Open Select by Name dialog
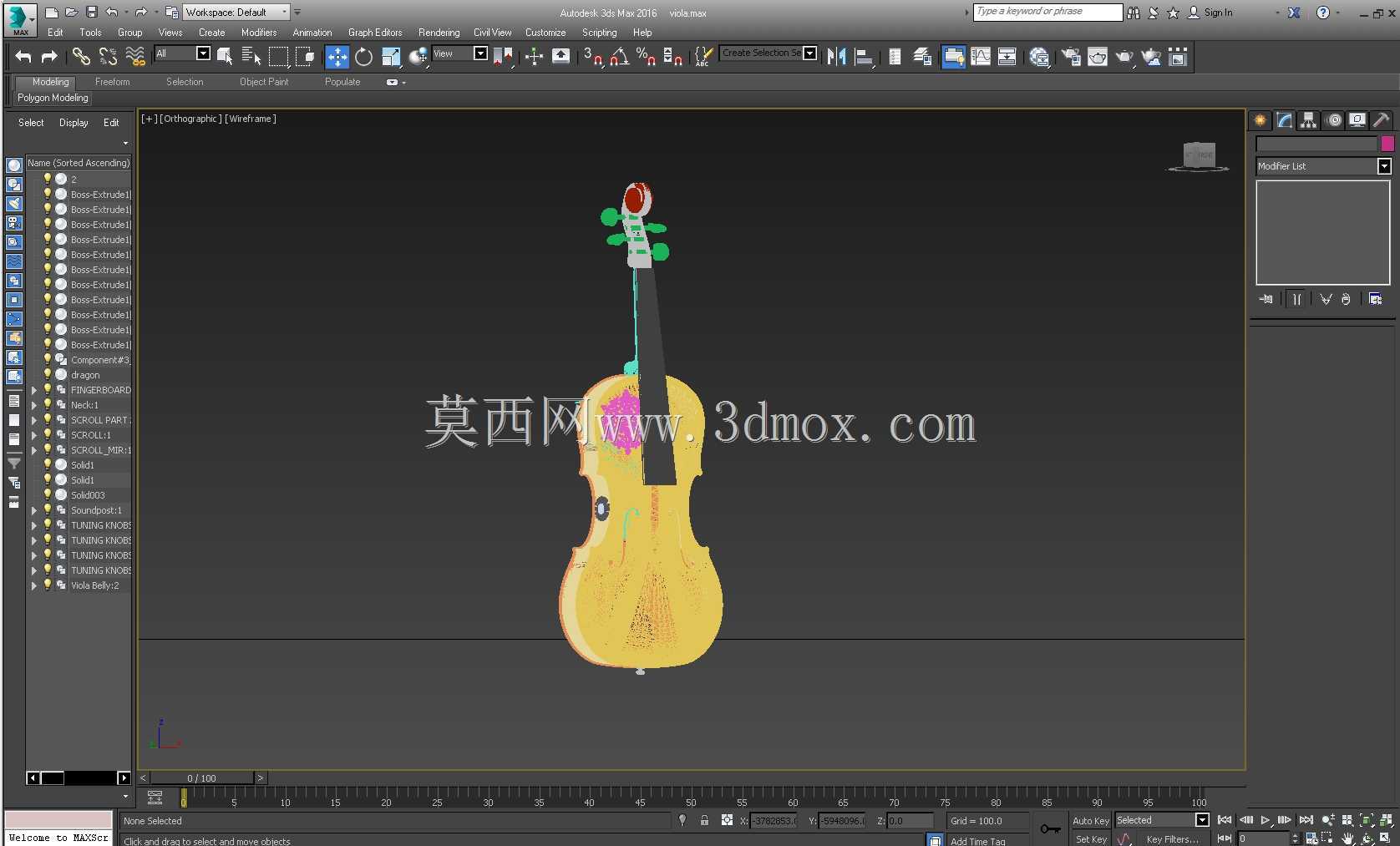 251,56
